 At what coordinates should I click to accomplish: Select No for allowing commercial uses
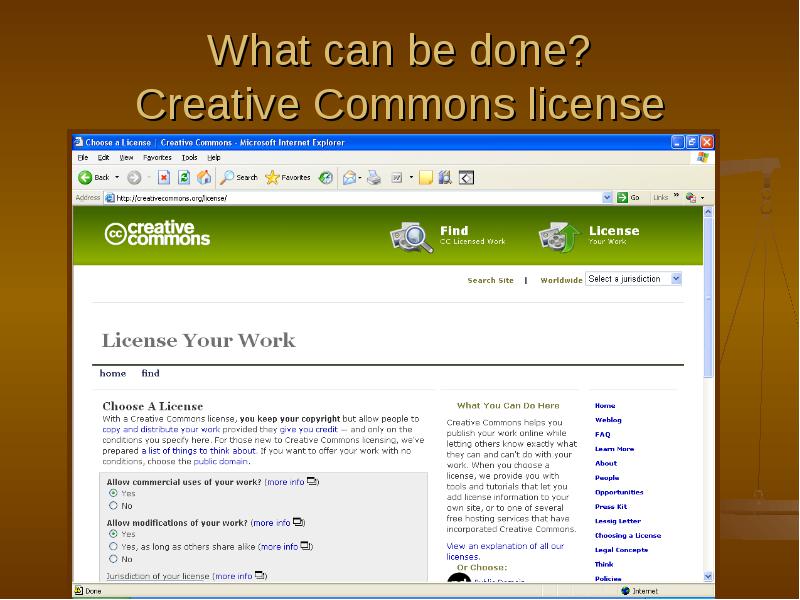pyautogui.click(x=113, y=506)
